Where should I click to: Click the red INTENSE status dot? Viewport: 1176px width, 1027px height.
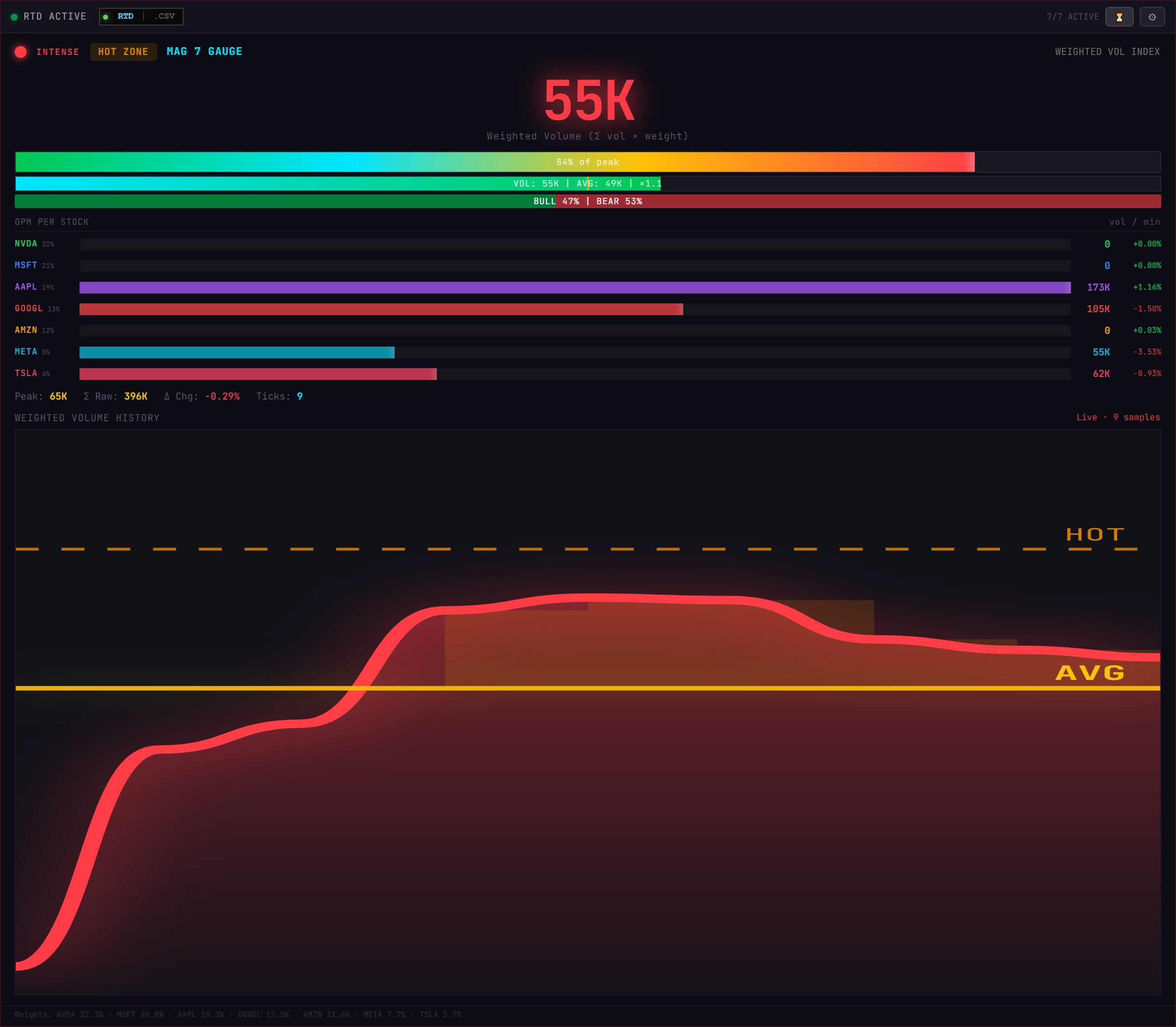[x=21, y=52]
